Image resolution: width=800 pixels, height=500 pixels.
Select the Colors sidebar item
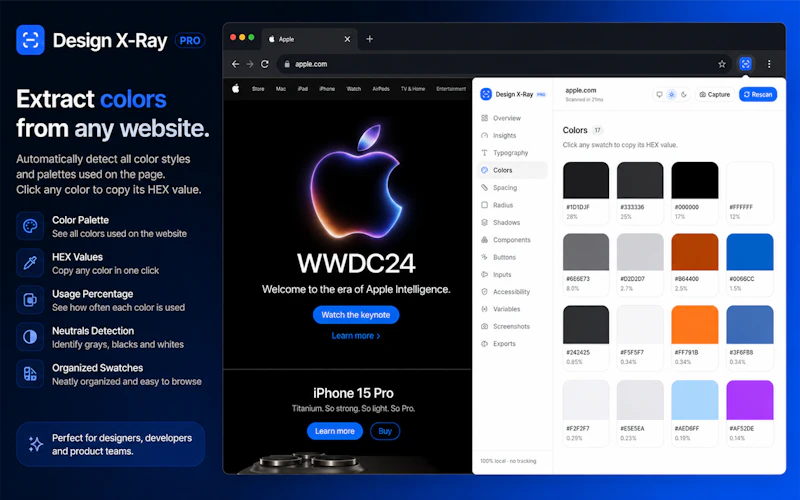(x=513, y=170)
